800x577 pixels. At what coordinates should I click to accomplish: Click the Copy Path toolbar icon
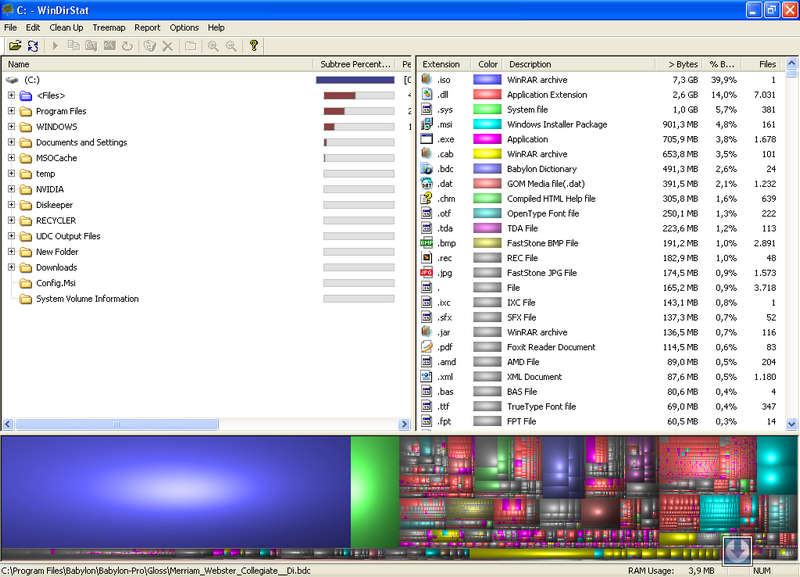73,46
